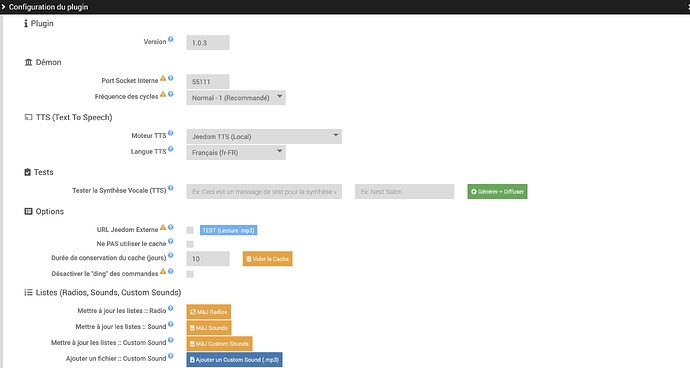Click Listes (Radios, Sounds, Custom Sounds) heading
690x368 pixels.
[x=108, y=292]
